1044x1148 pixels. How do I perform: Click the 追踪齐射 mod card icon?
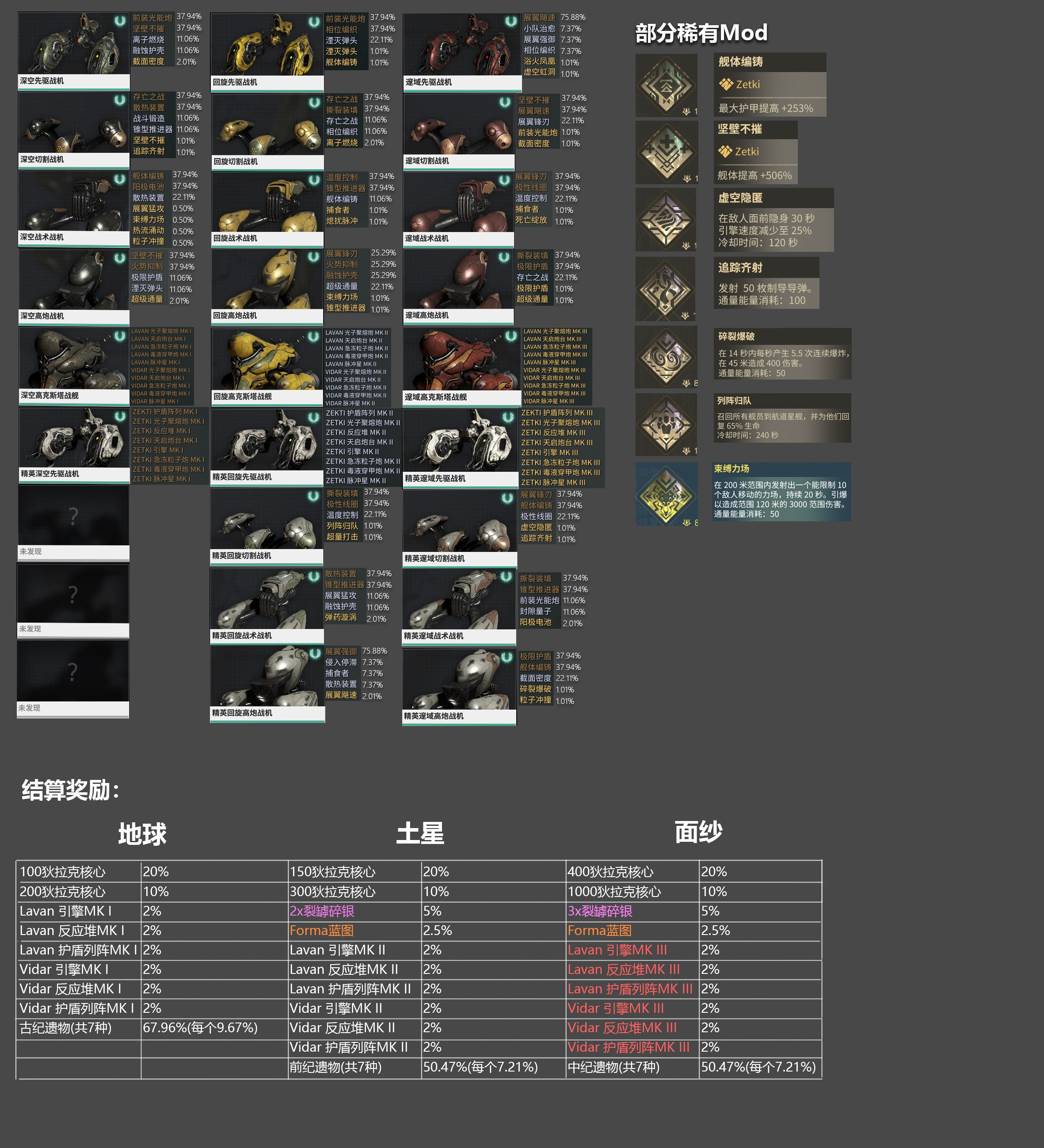(x=665, y=289)
